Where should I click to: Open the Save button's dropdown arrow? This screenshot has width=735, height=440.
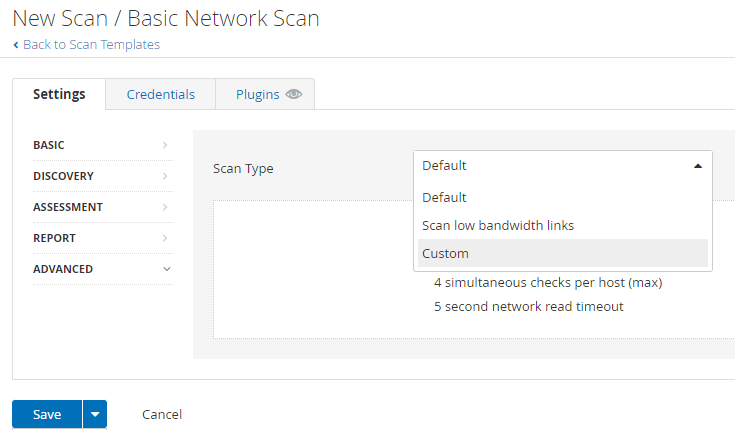95,414
